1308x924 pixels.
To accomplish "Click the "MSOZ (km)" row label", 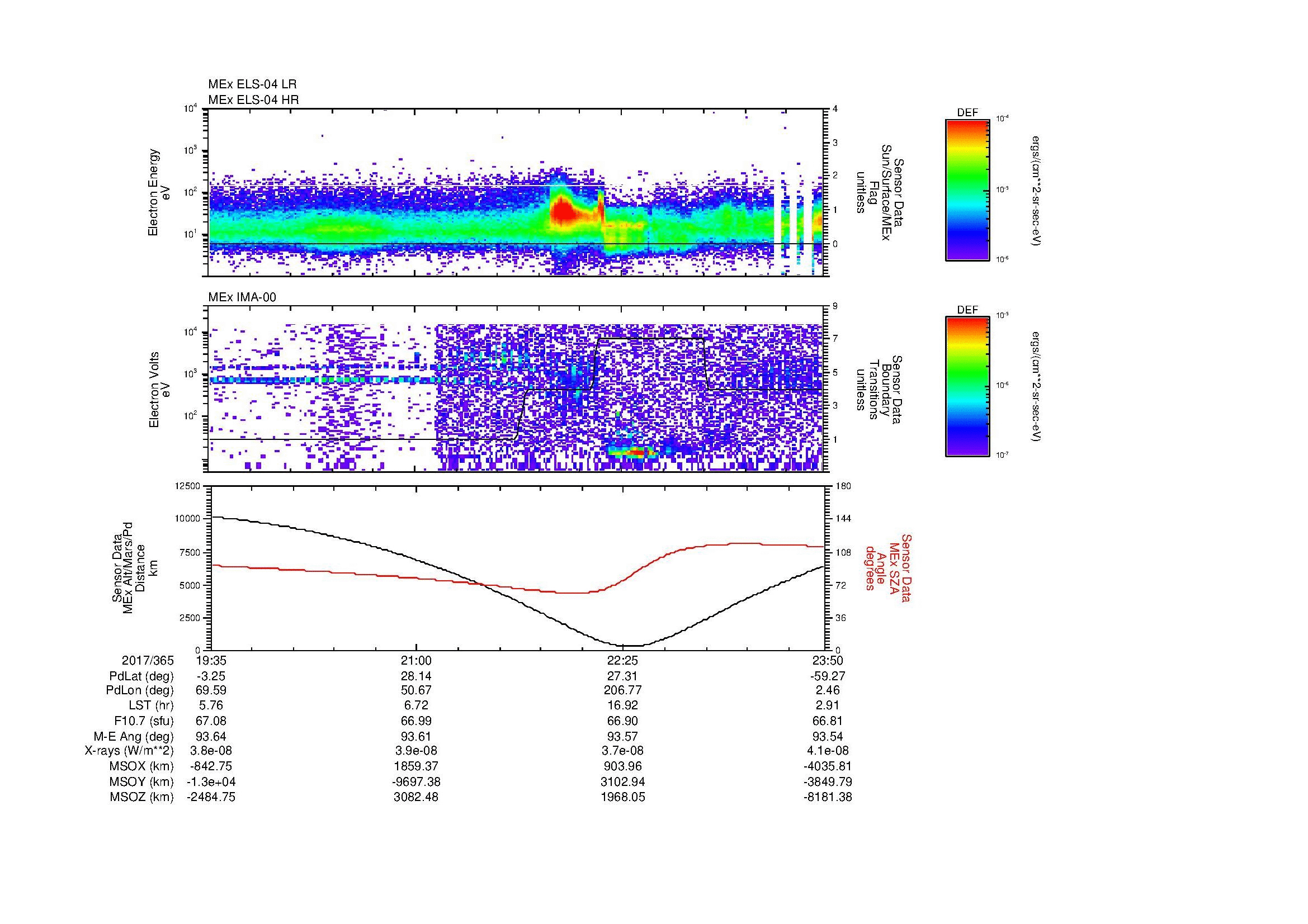I will click(141, 798).
